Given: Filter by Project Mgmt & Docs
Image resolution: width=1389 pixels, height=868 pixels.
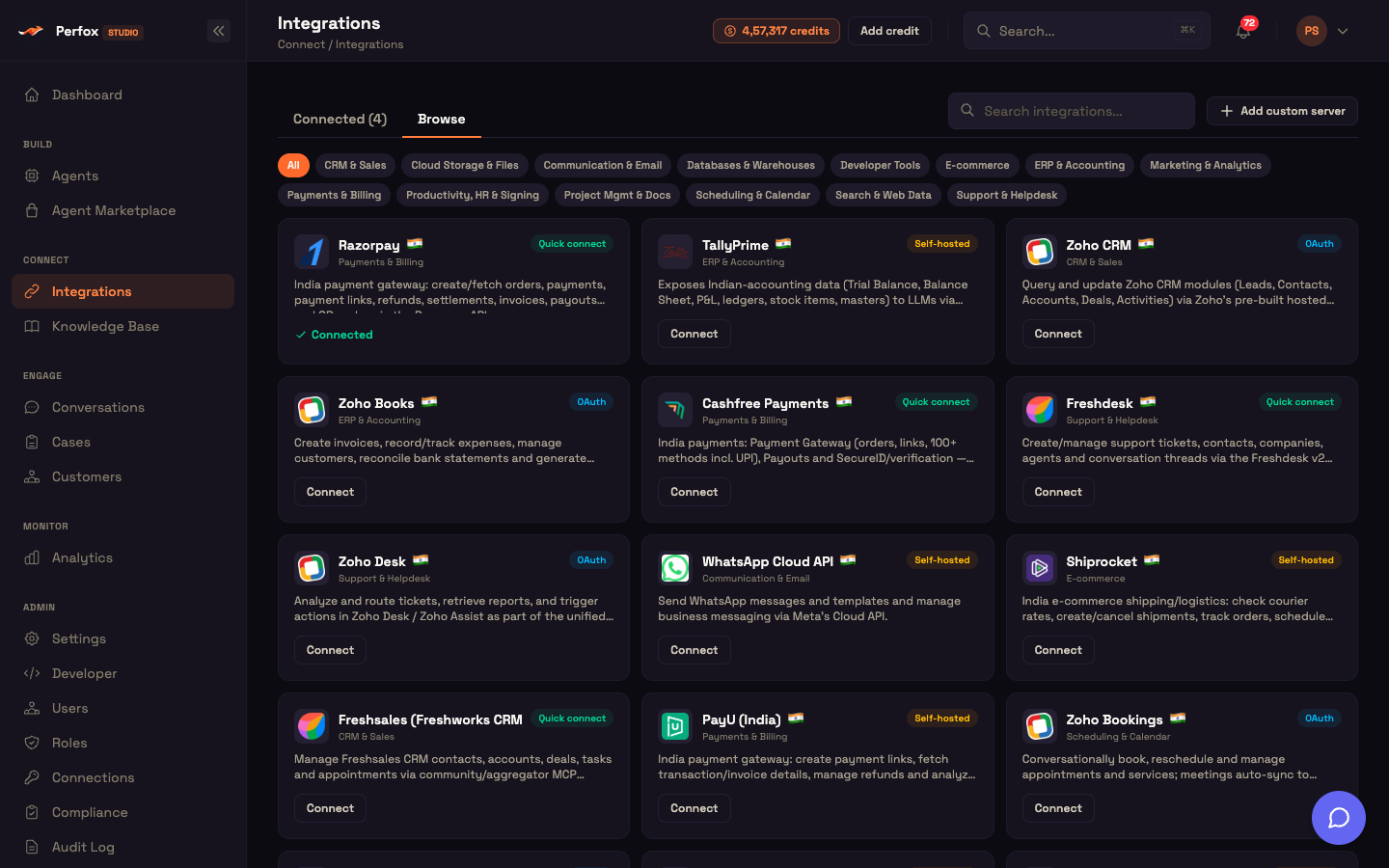Looking at the screenshot, I should coord(617,195).
